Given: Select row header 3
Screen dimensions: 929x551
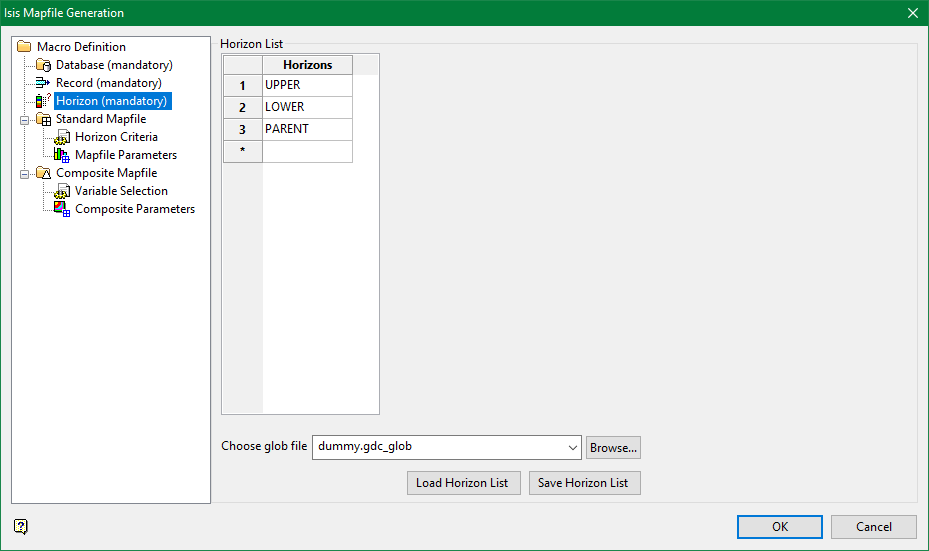Looking at the screenshot, I should point(243,129).
